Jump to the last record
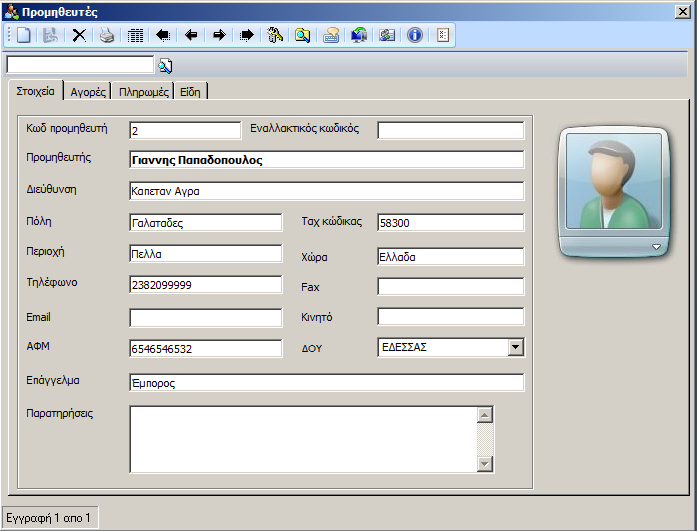This screenshot has height=531, width=697. coord(247,35)
